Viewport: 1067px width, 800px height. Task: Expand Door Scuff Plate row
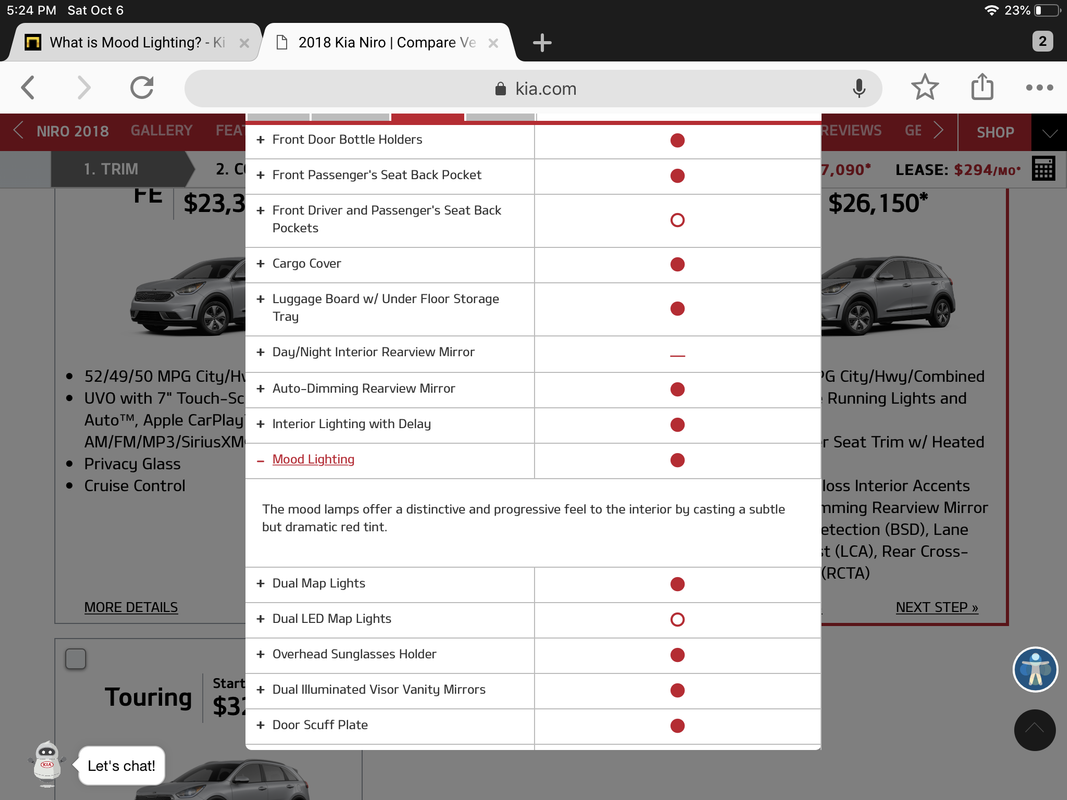(x=260, y=724)
